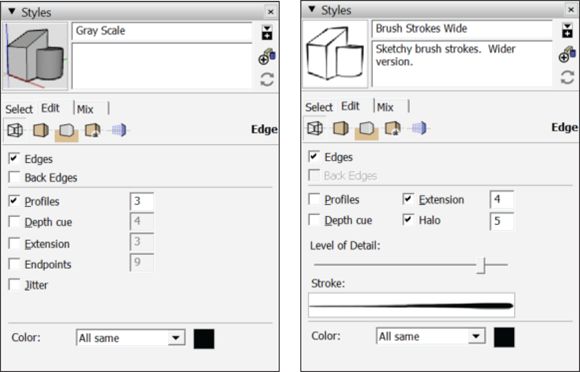Enable Profiles in Brush Strokes panel
Image resolution: width=580 pixels, height=372 pixels.
[314, 199]
